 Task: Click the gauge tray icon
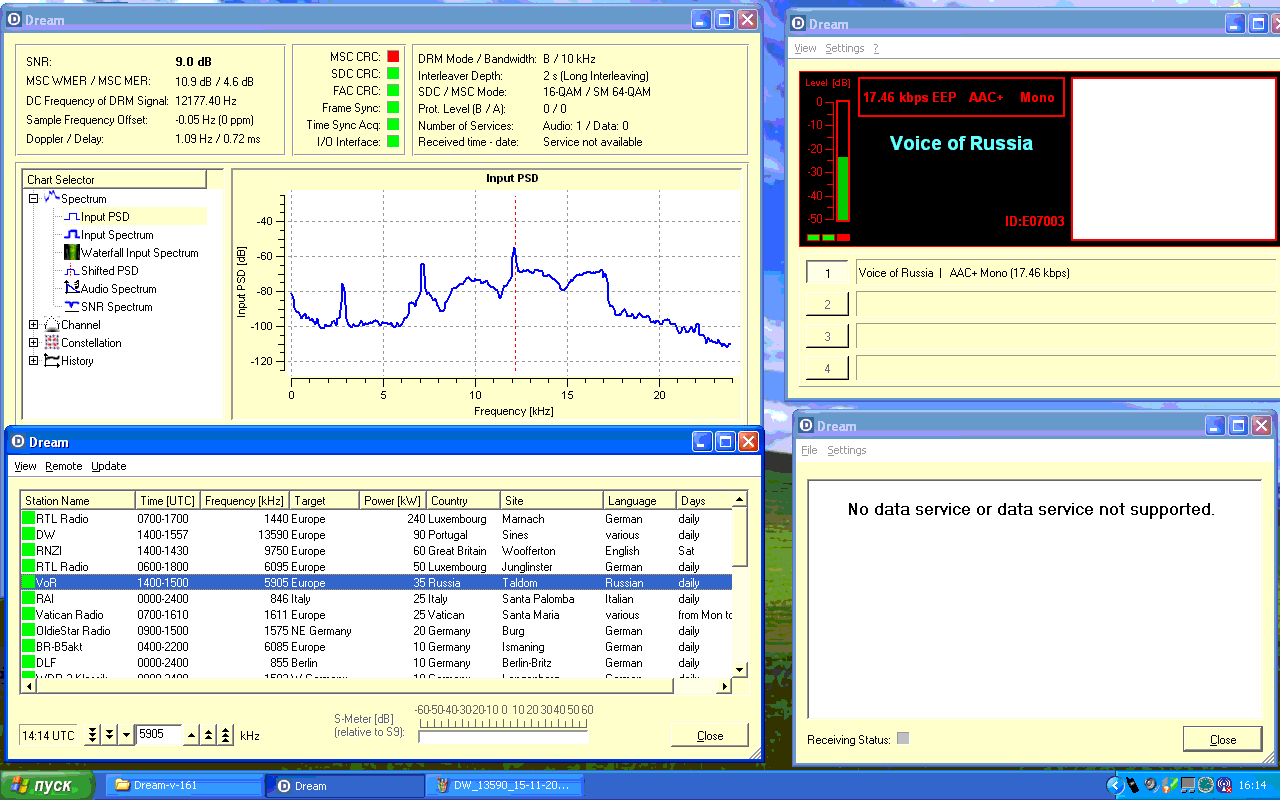pyautogui.click(x=1206, y=785)
